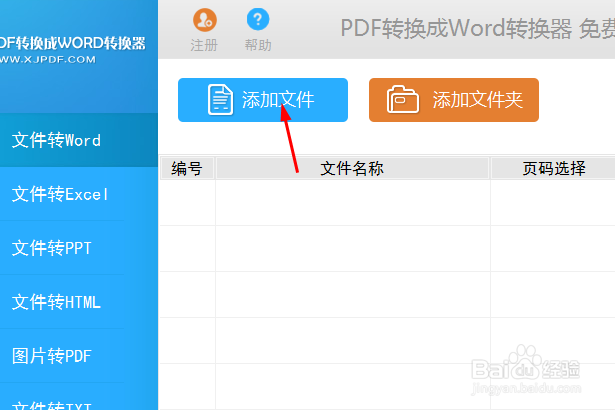Click the 注册 register user icon
This screenshot has height=410, width=615.
click(x=204, y=20)
